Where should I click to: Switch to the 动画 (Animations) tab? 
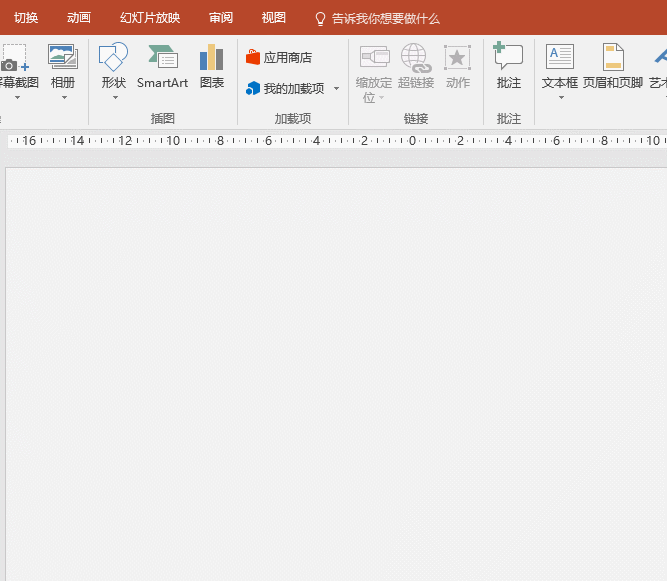pos(79,18)
